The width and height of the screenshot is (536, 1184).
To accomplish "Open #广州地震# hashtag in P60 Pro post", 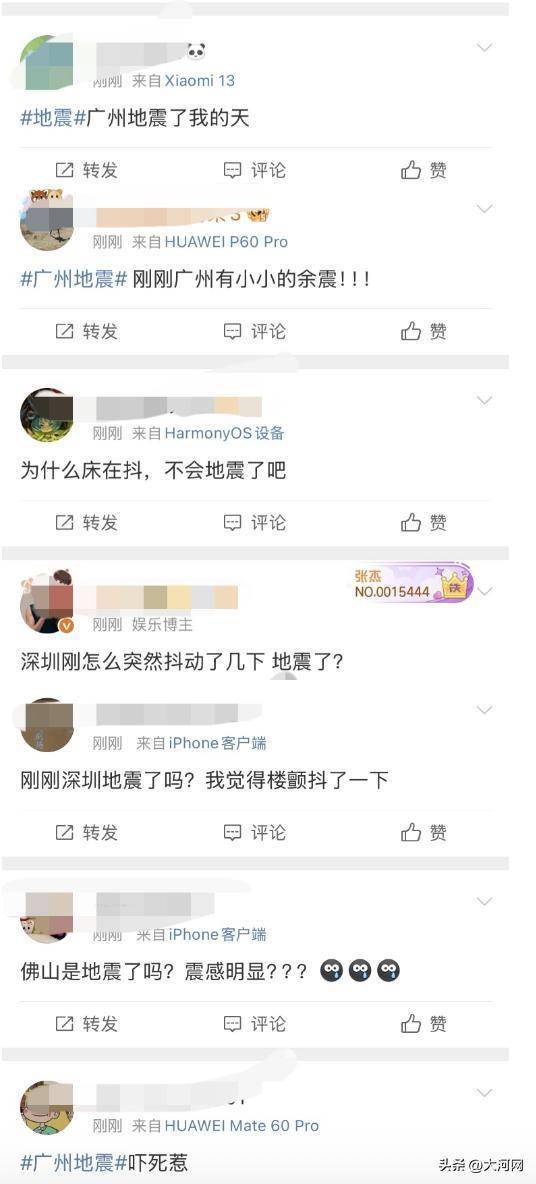I will pos(73,279).
